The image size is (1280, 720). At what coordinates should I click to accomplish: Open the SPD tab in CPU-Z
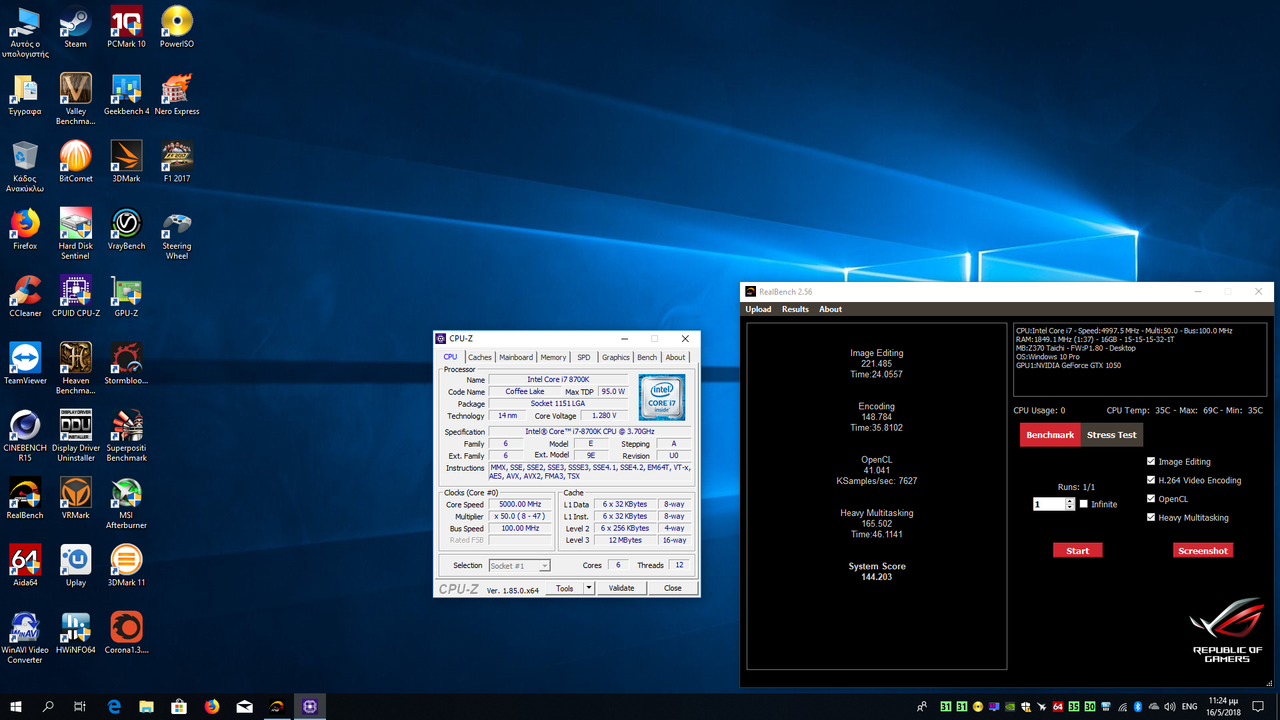click(584, 357)
